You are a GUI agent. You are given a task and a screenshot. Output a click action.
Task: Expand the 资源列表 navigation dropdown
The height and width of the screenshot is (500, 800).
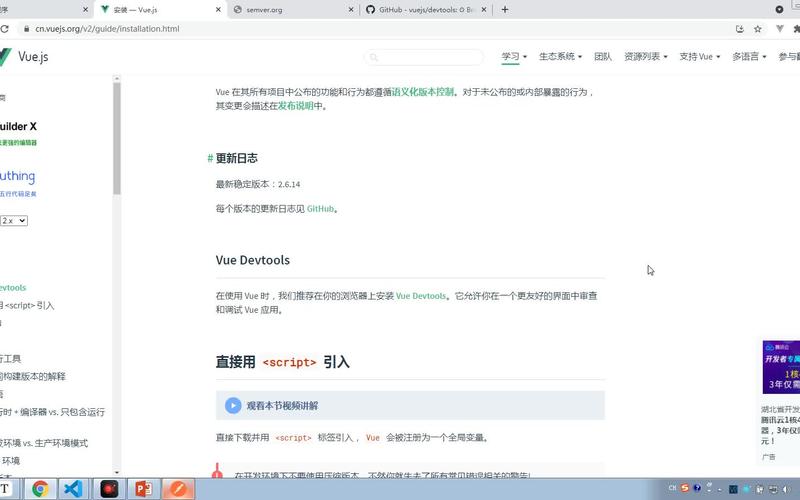[645, 57]
